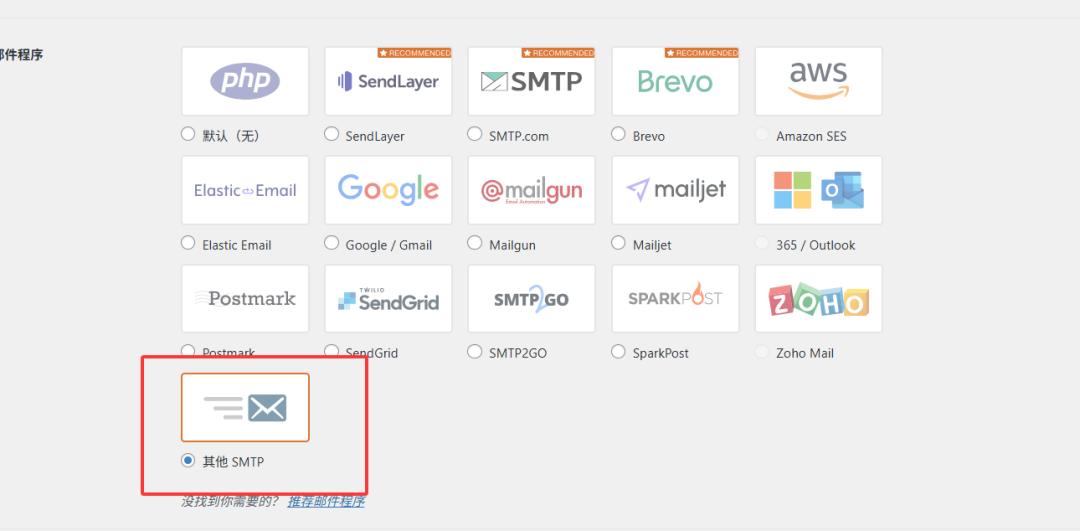Screen dimensions: 1080x531
Task: Select the SendLayer radio button
Action: tap(331, 134)
